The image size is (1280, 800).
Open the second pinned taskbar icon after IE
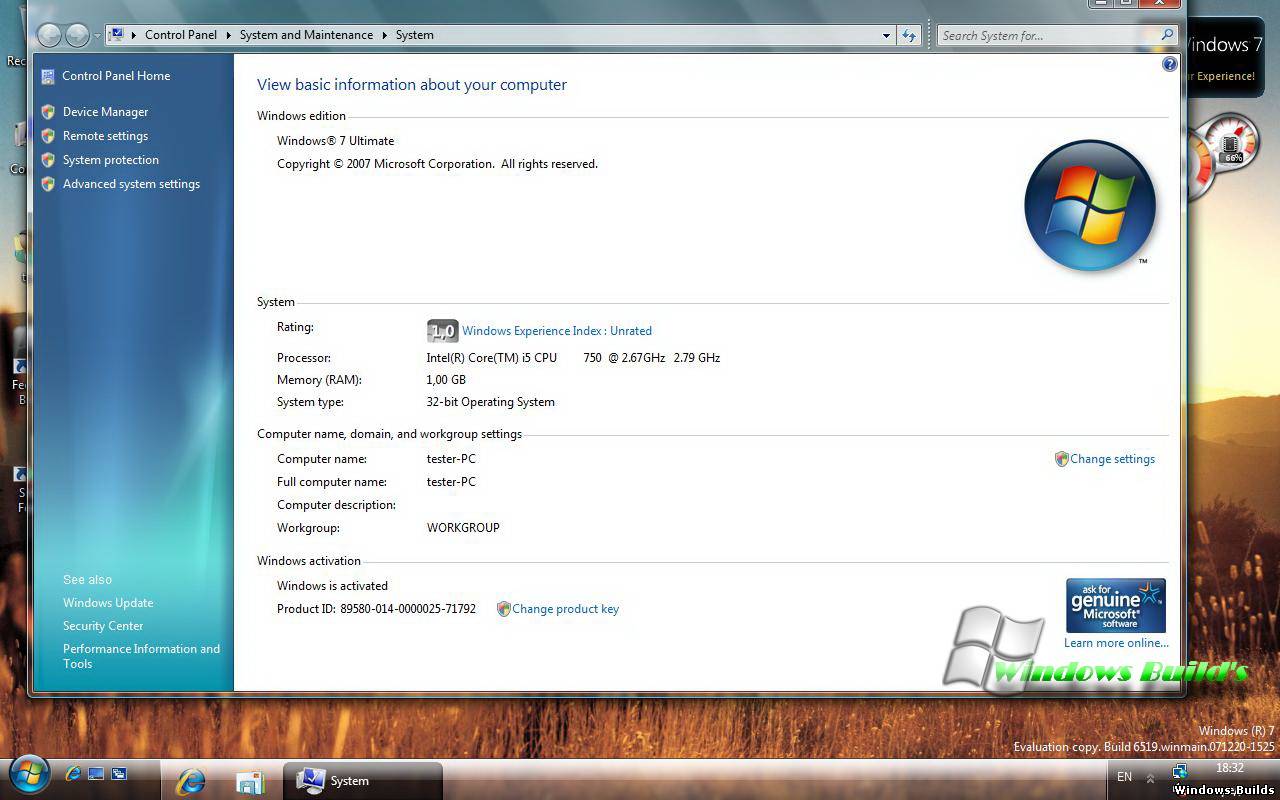tap(249, 780)
